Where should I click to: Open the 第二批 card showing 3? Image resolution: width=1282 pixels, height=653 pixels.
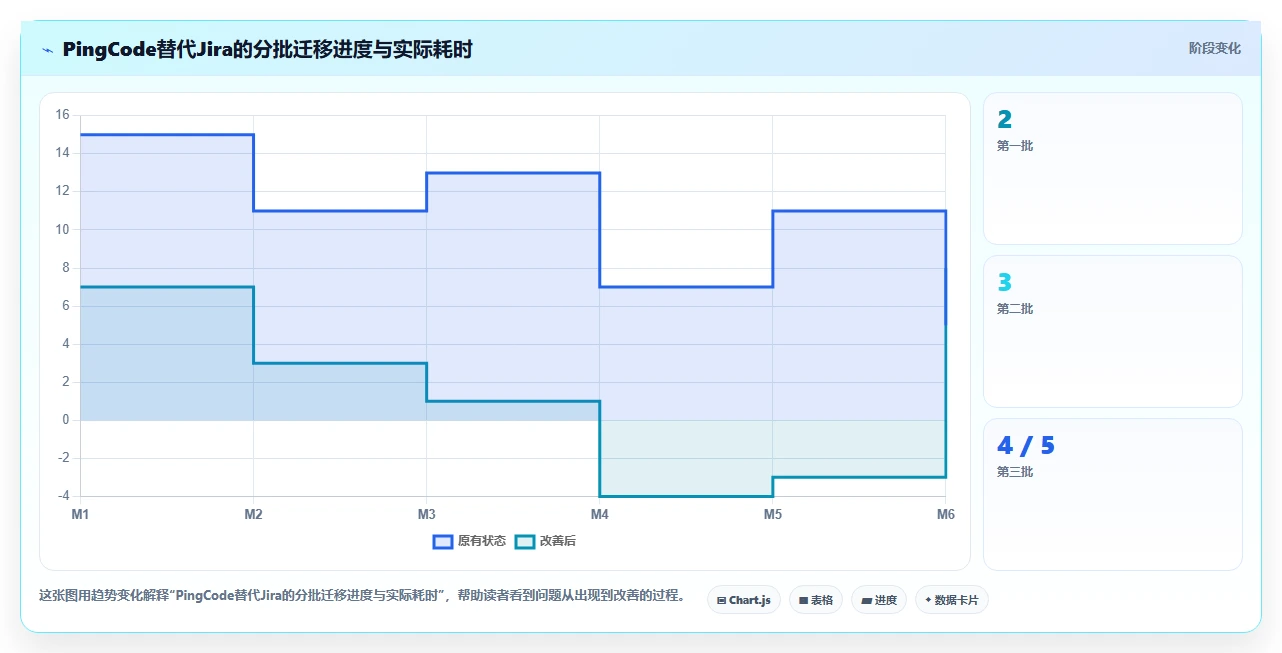point(1113,331)
